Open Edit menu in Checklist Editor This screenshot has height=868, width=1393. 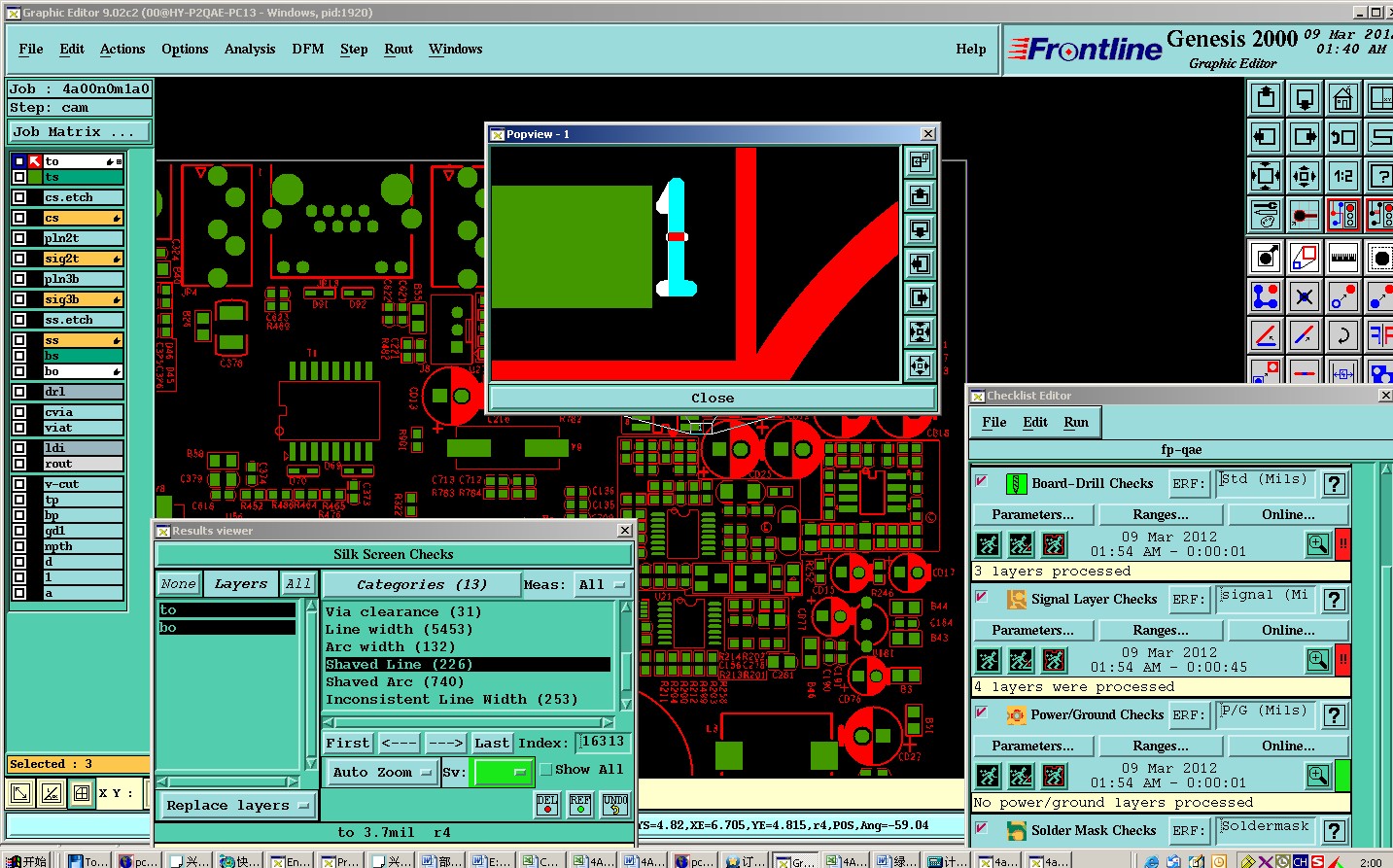tap(1035, 422)
